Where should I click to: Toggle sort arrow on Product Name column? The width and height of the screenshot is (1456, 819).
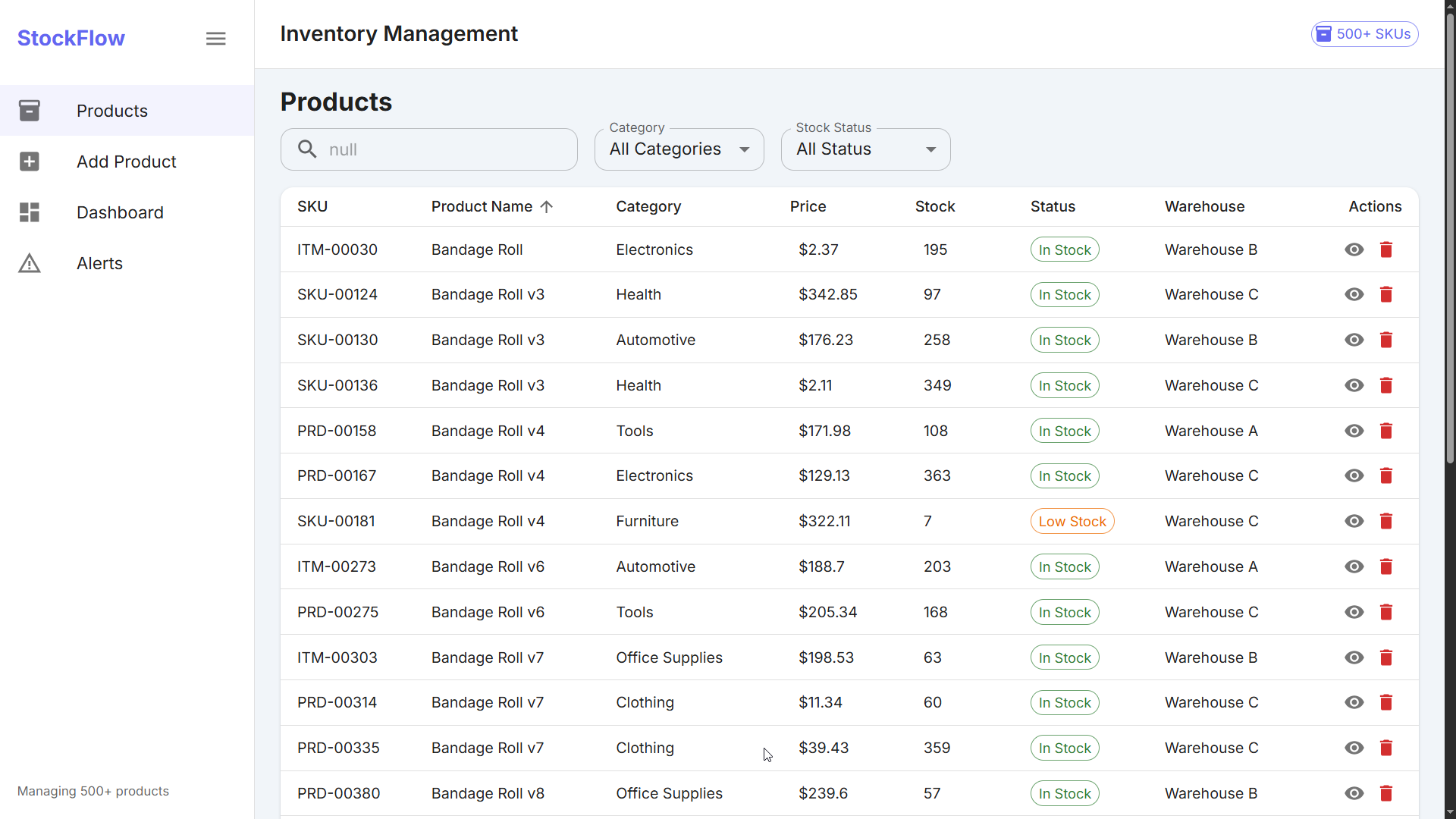coord(547,206)
